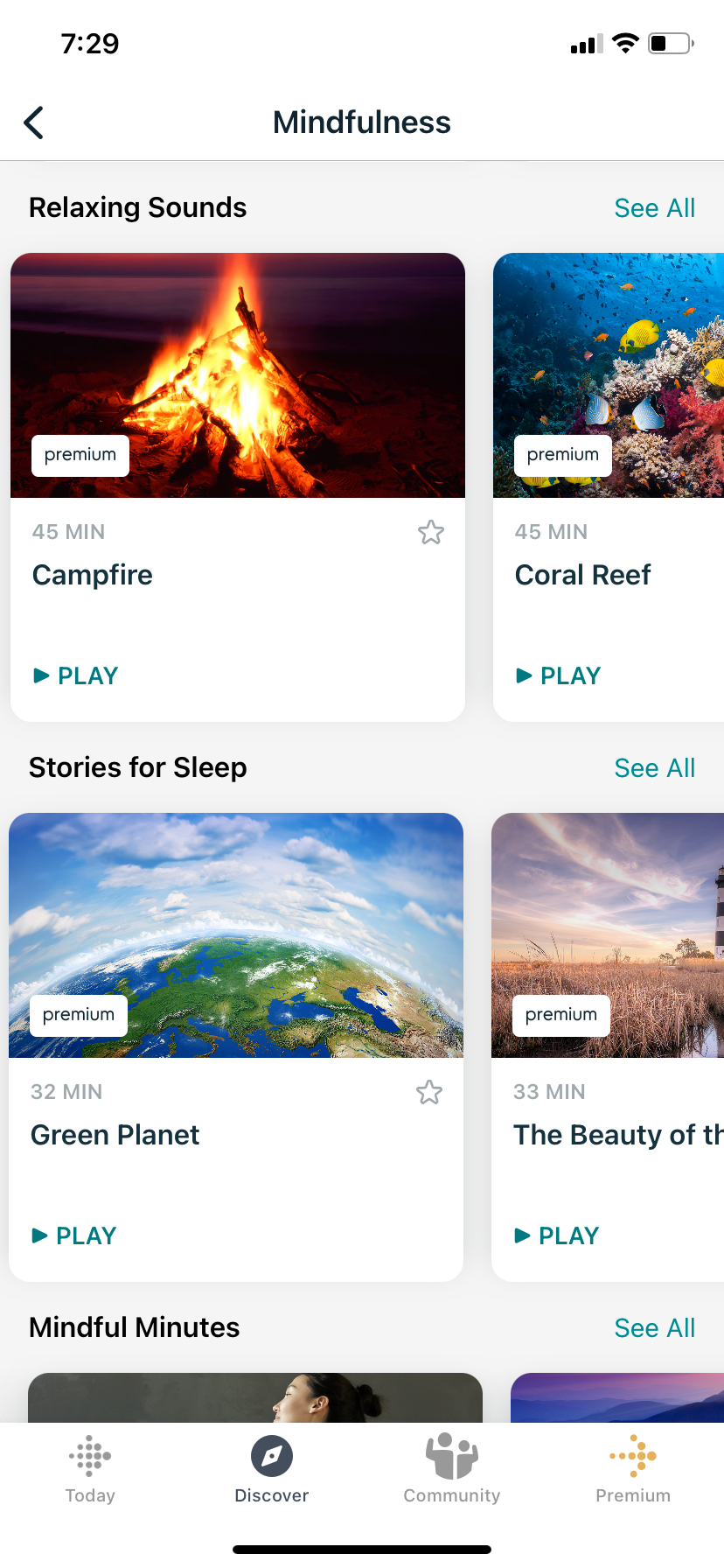This screenshot has height=1568, width=724.
Task: Tap the premium badge on Coral Reef
Action: (562, 455)
